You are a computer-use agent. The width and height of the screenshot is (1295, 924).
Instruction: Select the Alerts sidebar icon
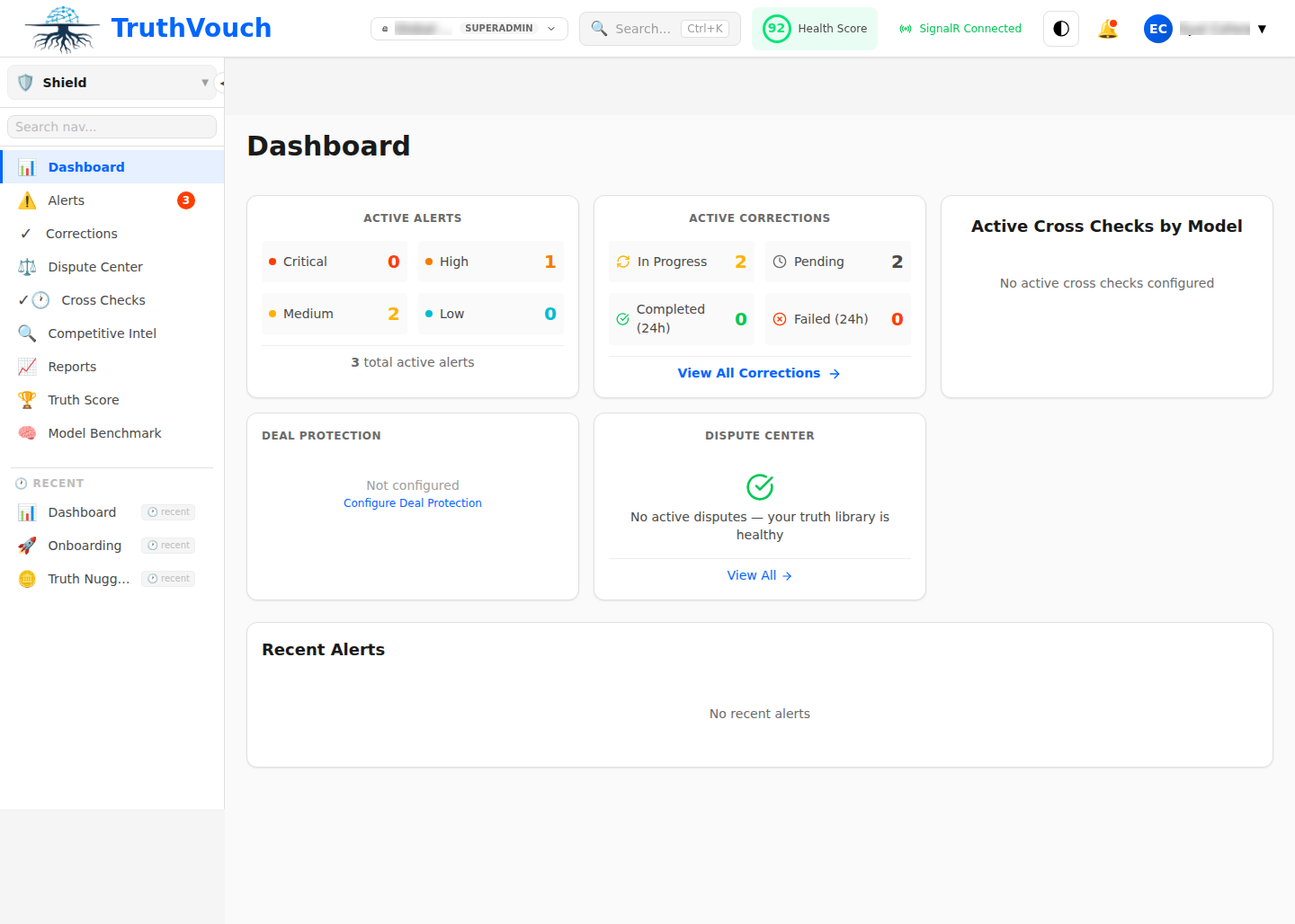tap(27, 200)
